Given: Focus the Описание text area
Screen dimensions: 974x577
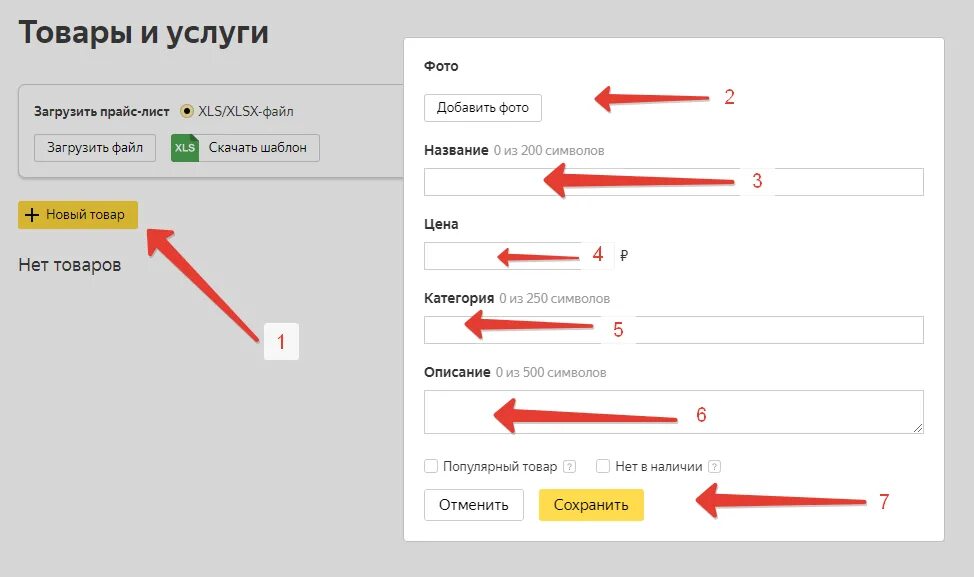Looking at the screenshot, I should point(674,412).
